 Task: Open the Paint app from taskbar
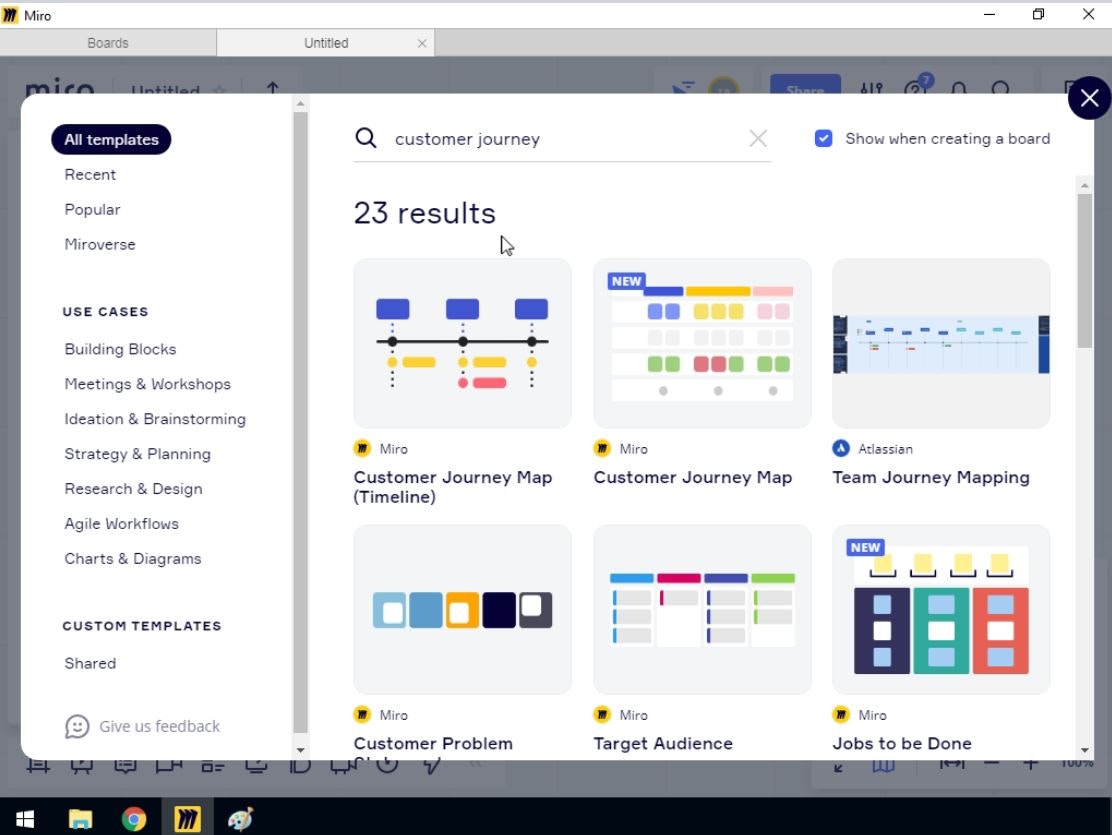click(x=240, y=819)
